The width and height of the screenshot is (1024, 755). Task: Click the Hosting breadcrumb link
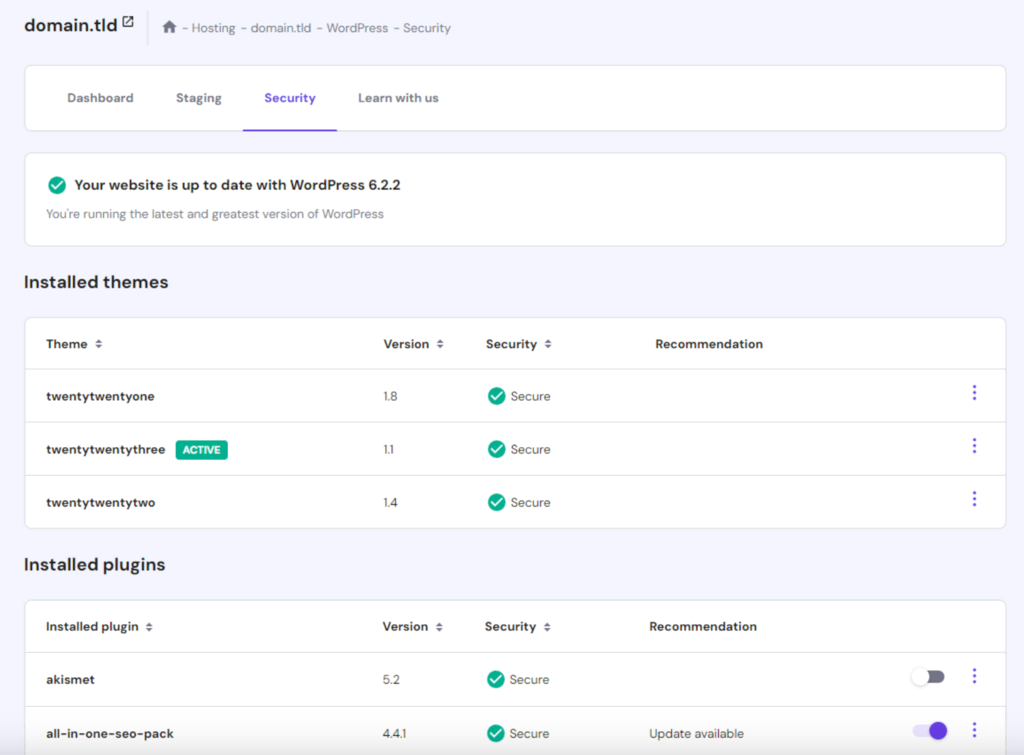213,28
